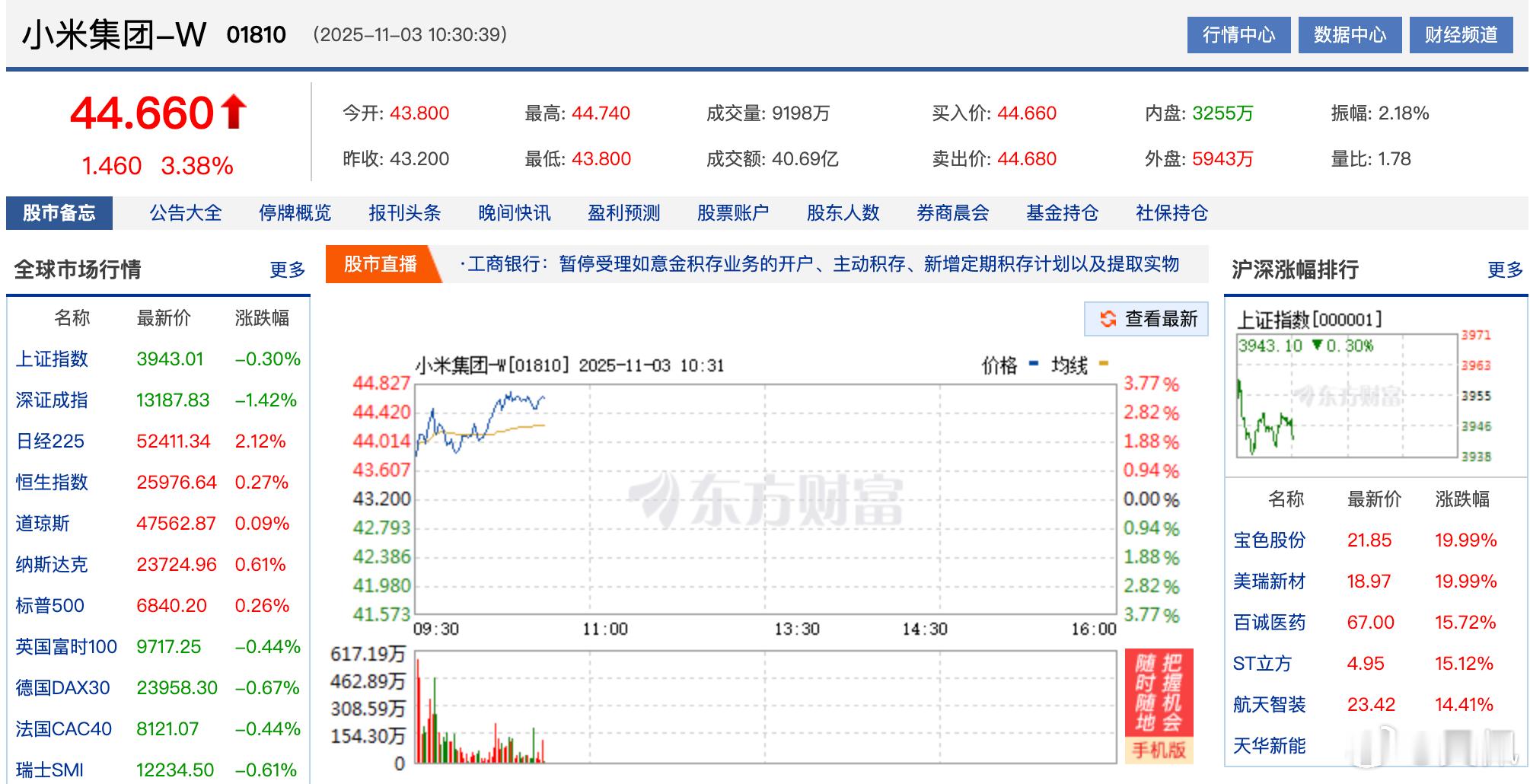Switch to the 盈利预测 tab
This screenshot has height=784, width=1530.
click(x=624, y=213)
